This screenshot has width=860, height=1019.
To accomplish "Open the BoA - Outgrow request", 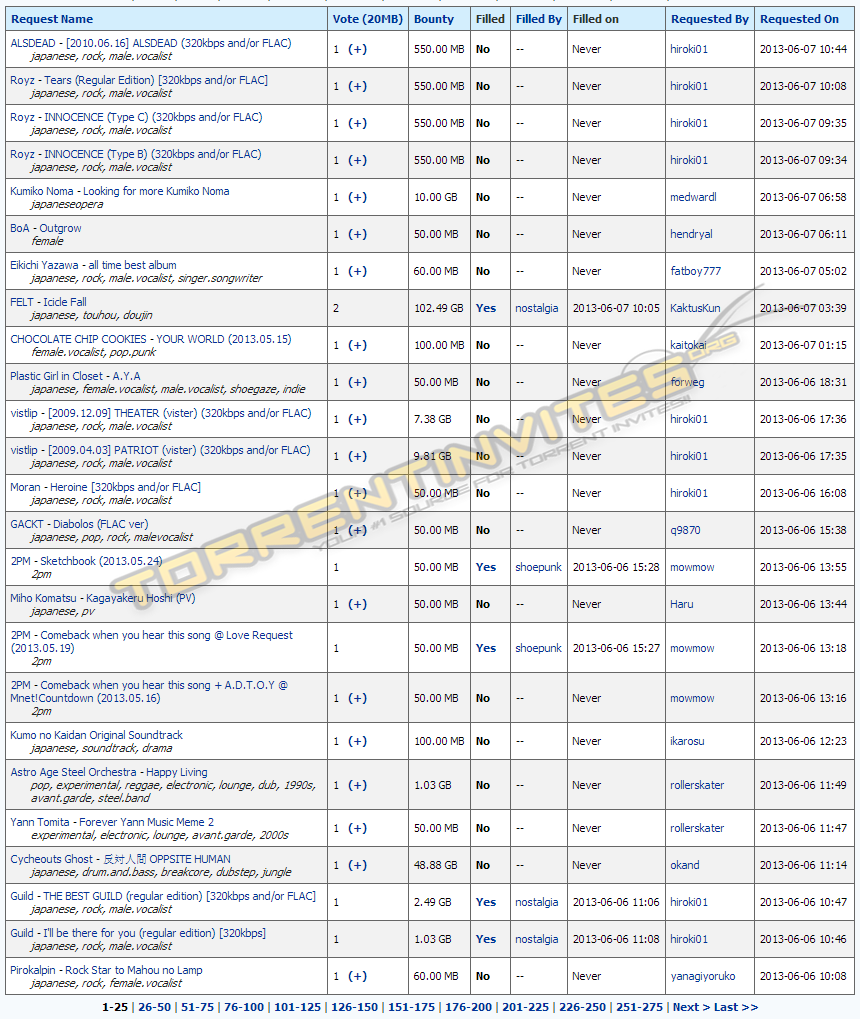I will (46, 229).
